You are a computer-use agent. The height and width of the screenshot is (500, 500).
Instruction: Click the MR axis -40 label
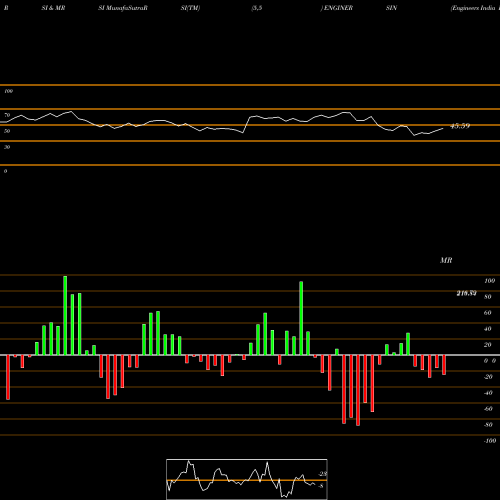pos(488,393)
